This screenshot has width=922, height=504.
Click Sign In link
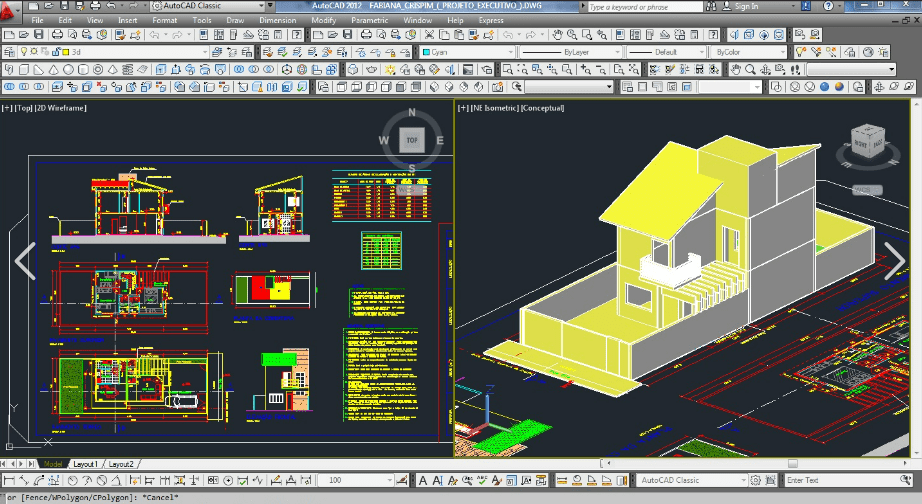pyautogui.click(x=746, y=6)
